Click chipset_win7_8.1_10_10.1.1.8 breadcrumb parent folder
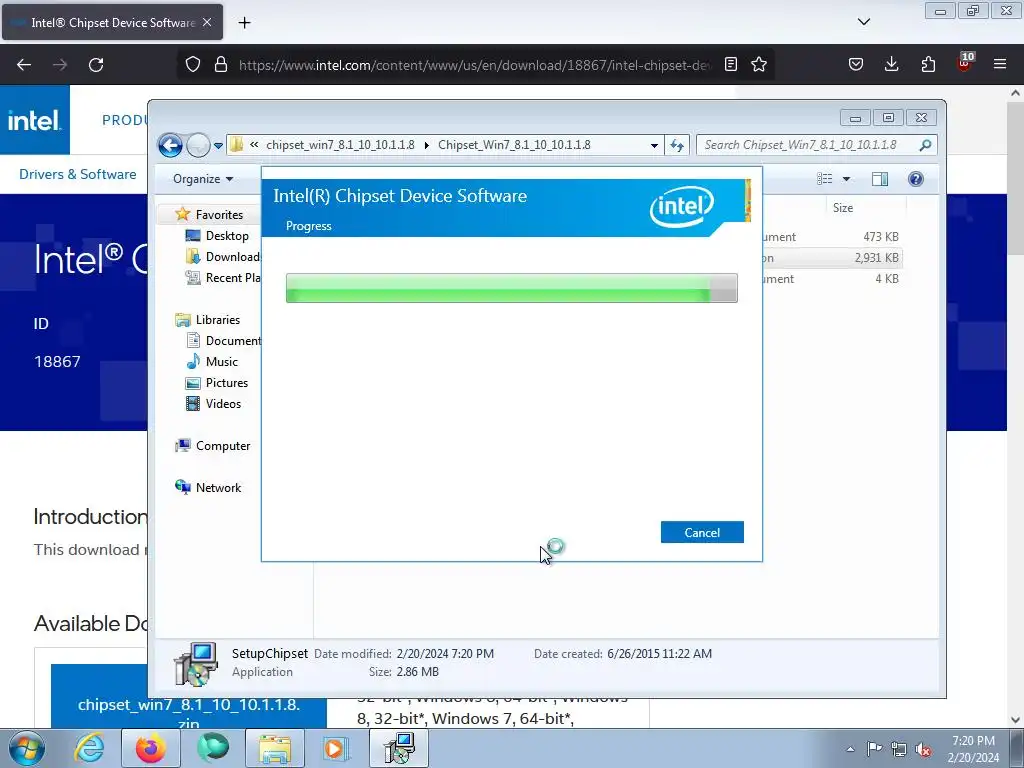This screenshot has width=1024, height=768. 340,145
